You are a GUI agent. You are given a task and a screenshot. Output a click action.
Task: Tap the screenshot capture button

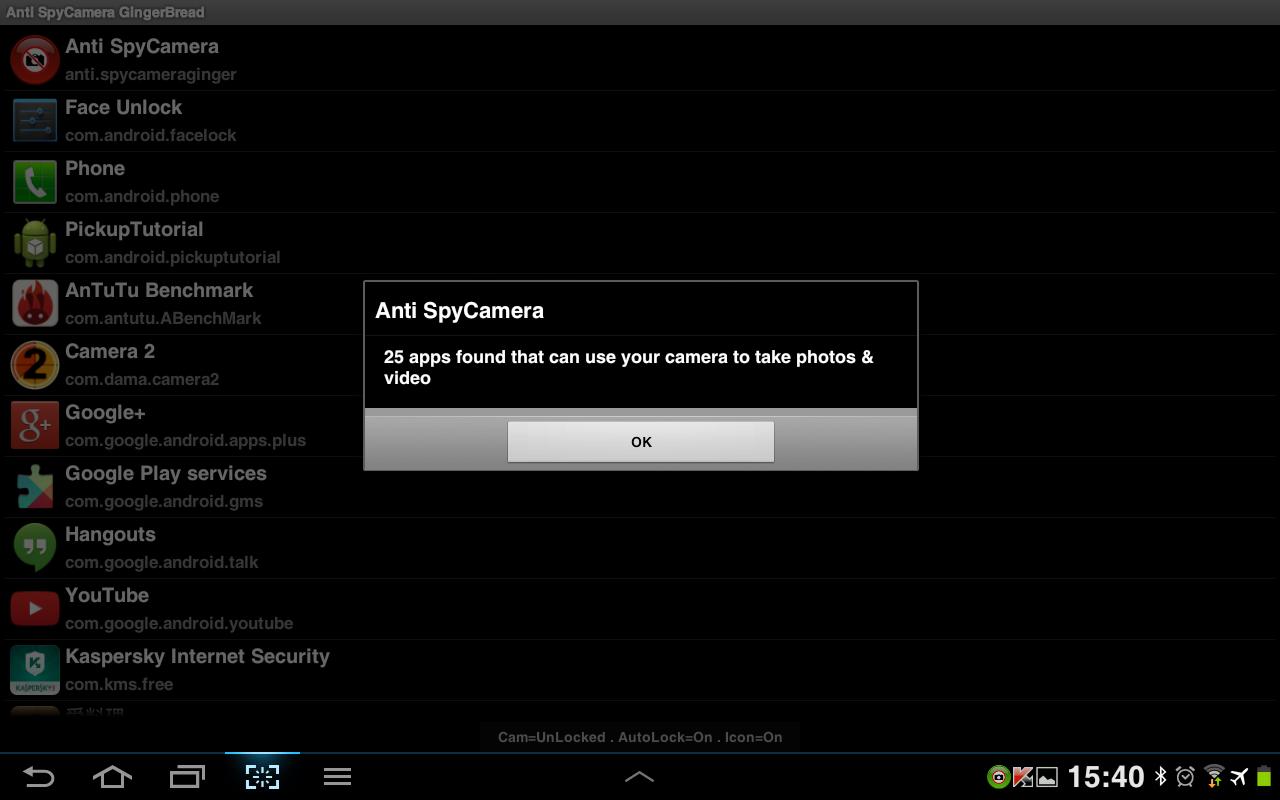pos(262,777)
